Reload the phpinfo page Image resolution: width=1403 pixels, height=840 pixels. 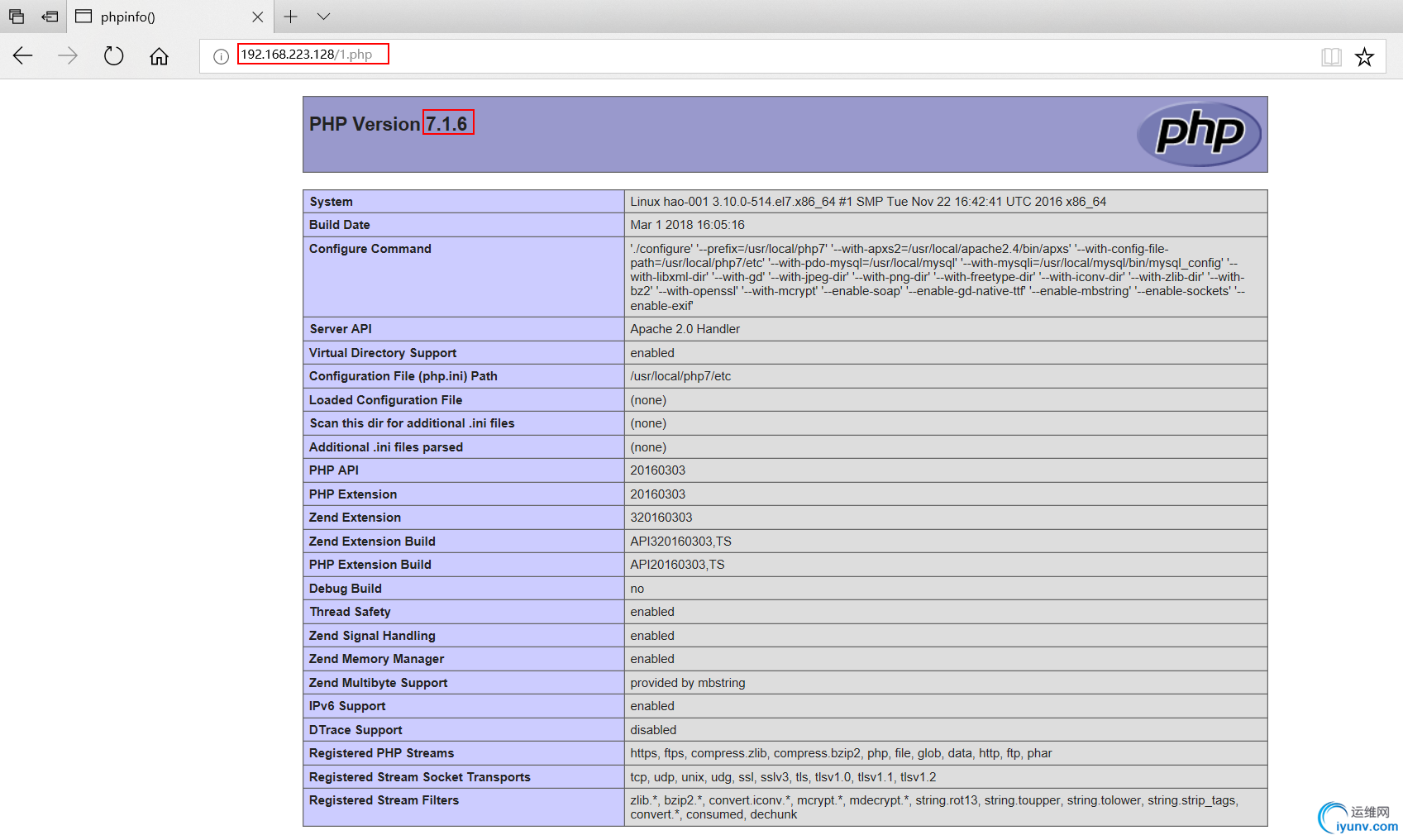(x=114, y=55)
